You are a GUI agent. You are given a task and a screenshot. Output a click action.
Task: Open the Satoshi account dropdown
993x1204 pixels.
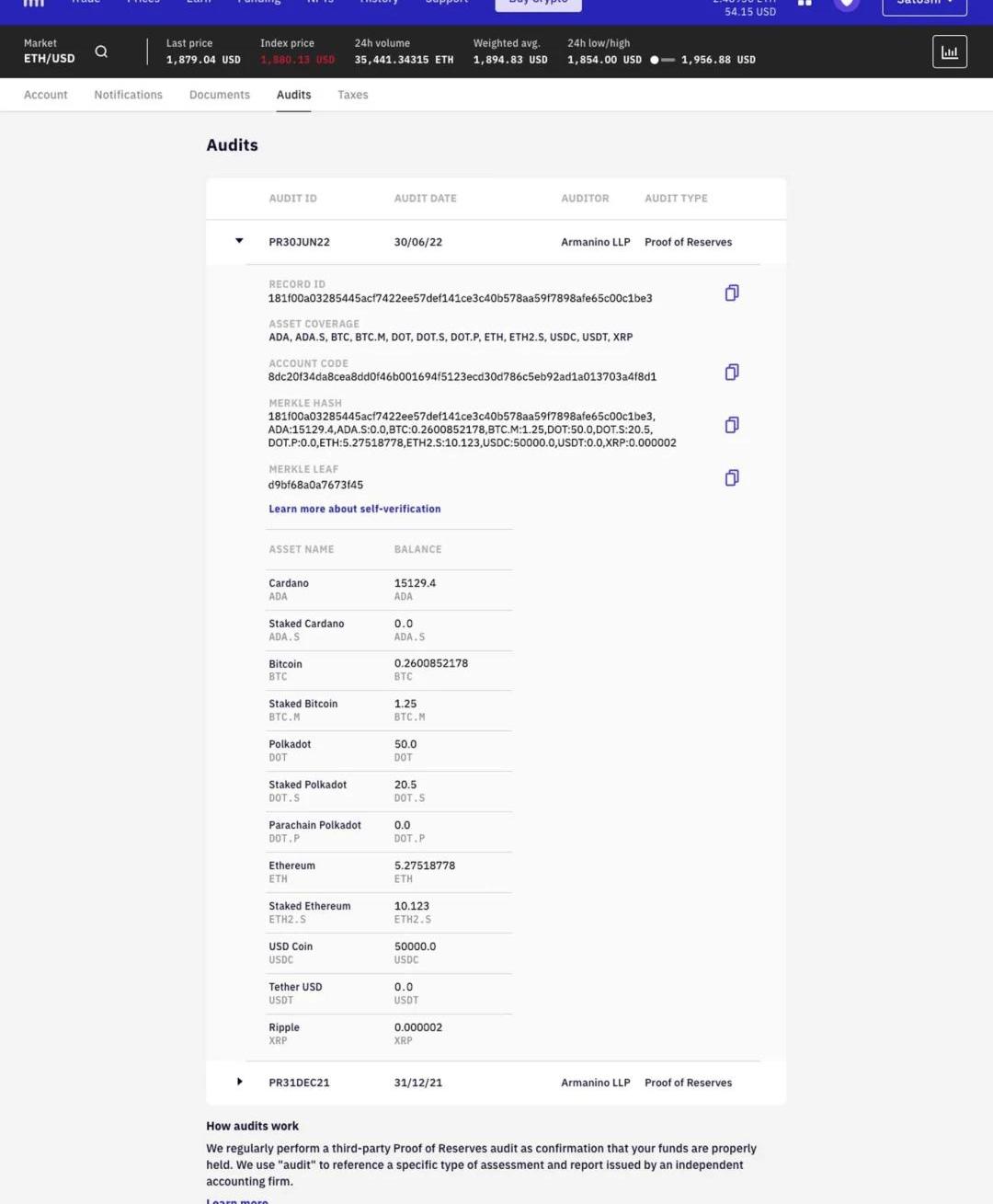pyautogui.click(x=924, y=4)
